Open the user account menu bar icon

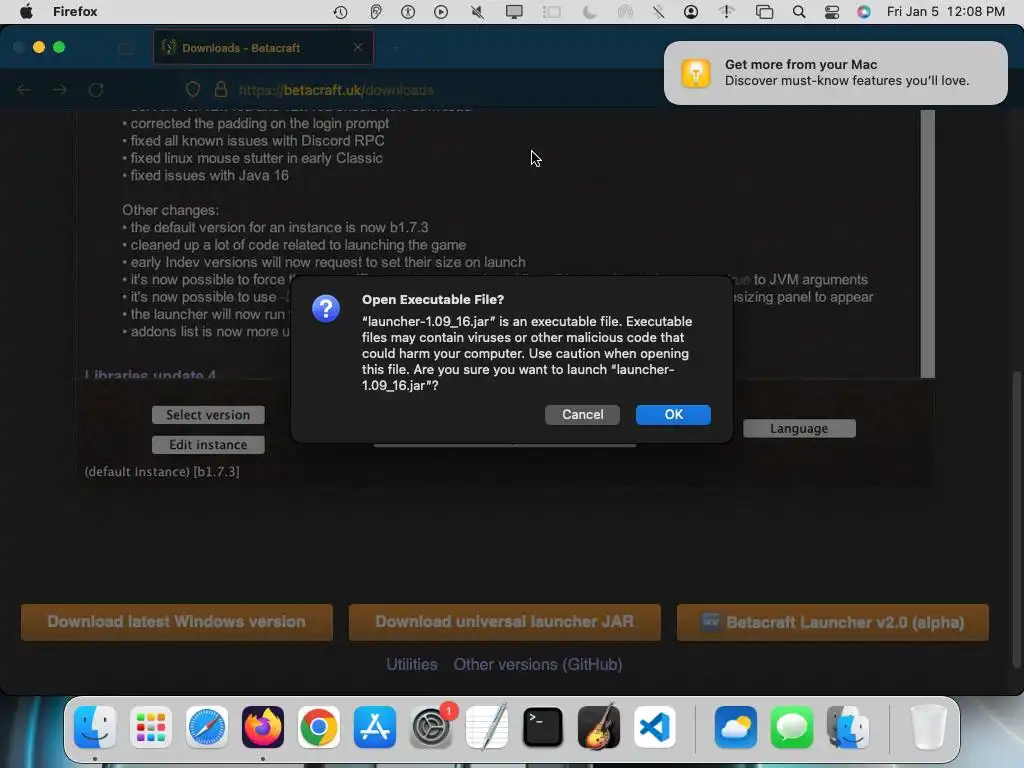[690, 12]
